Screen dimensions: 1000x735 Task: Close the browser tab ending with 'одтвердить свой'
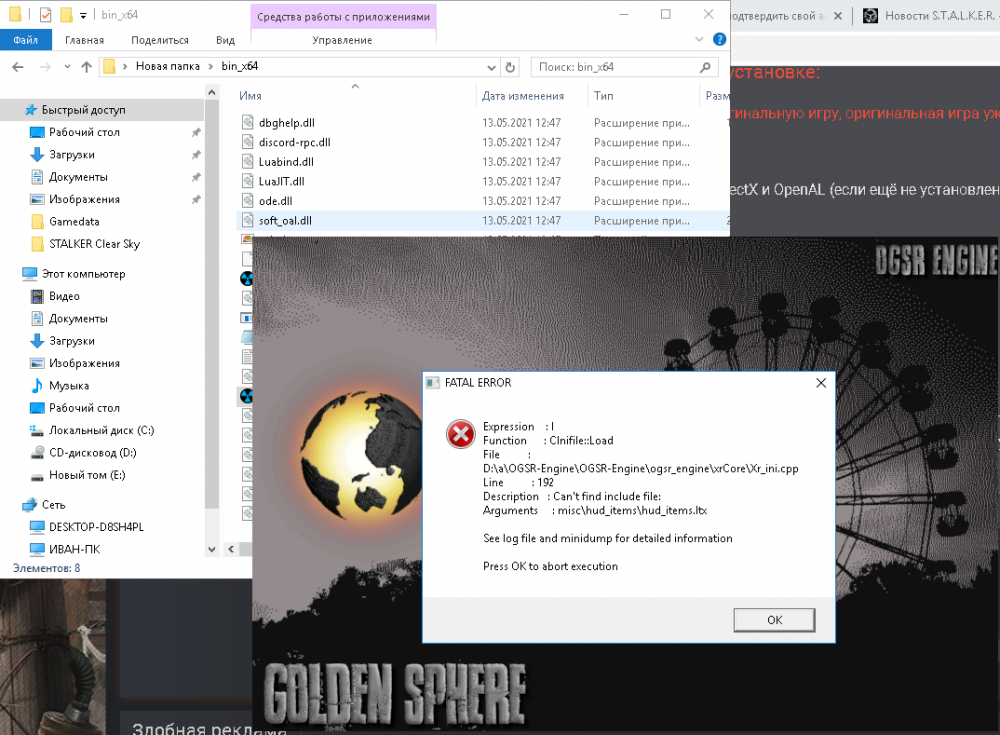tap(838, 16)
